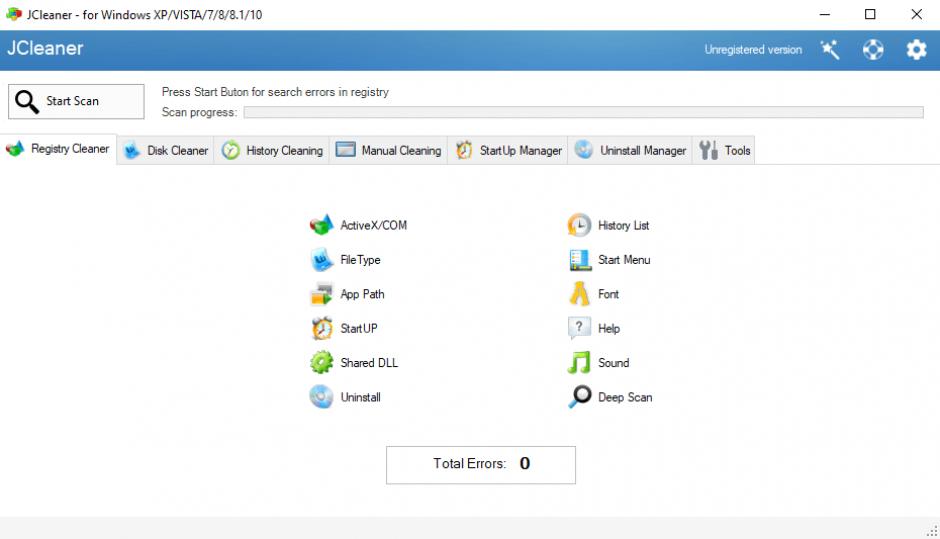Select the Font label
The height and width of the screenshot is (539, 940).
click(x=608, y=294)
